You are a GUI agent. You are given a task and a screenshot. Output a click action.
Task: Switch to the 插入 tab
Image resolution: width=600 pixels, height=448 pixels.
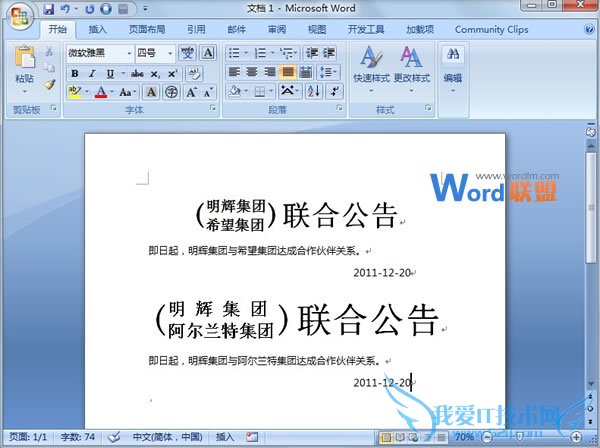click(x=97, y=29)
